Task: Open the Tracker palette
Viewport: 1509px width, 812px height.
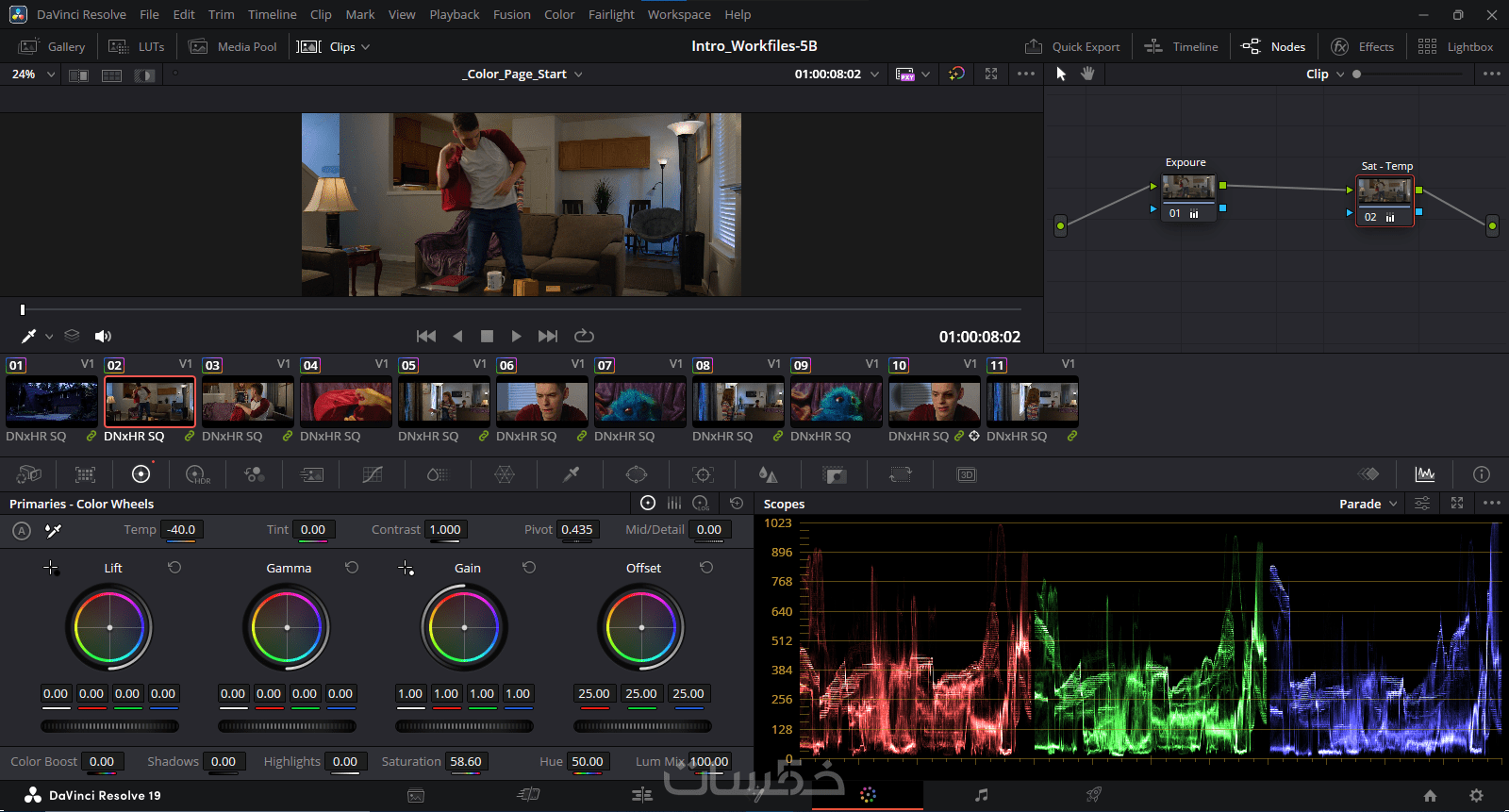Action: pyautogui.click(x=703, y=474)
